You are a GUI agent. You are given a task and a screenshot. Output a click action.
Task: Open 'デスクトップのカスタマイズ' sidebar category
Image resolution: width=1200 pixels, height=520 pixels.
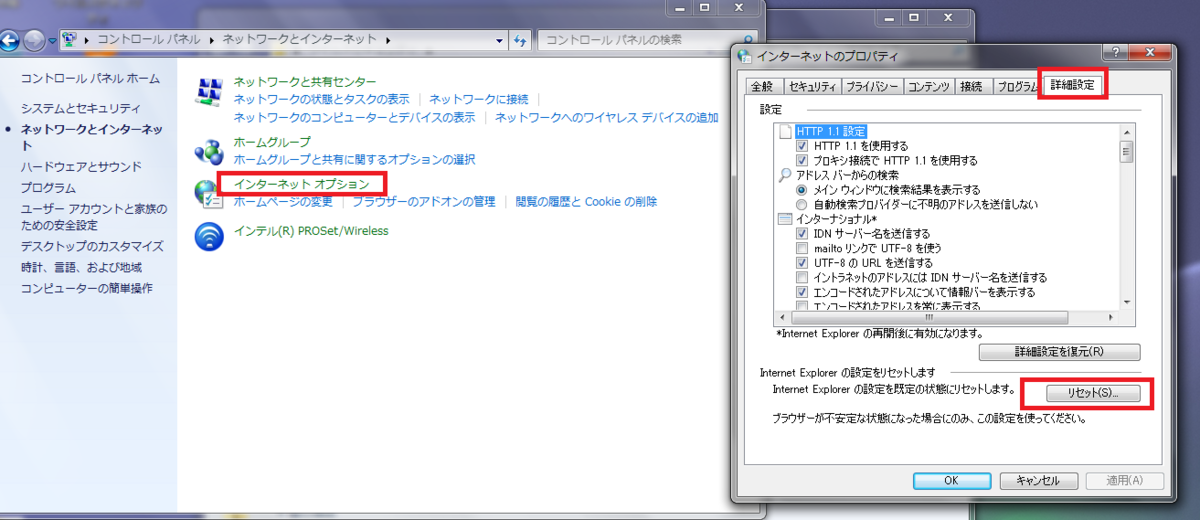click(92, 246)
